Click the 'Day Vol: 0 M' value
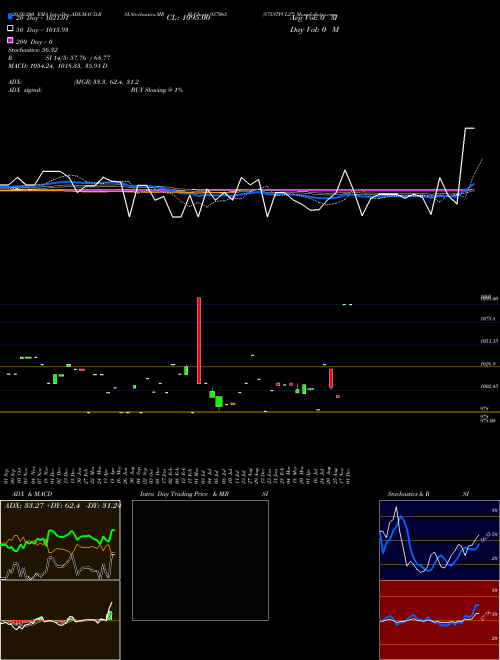This screenshot has height=660, width=500. coord(314,30)
